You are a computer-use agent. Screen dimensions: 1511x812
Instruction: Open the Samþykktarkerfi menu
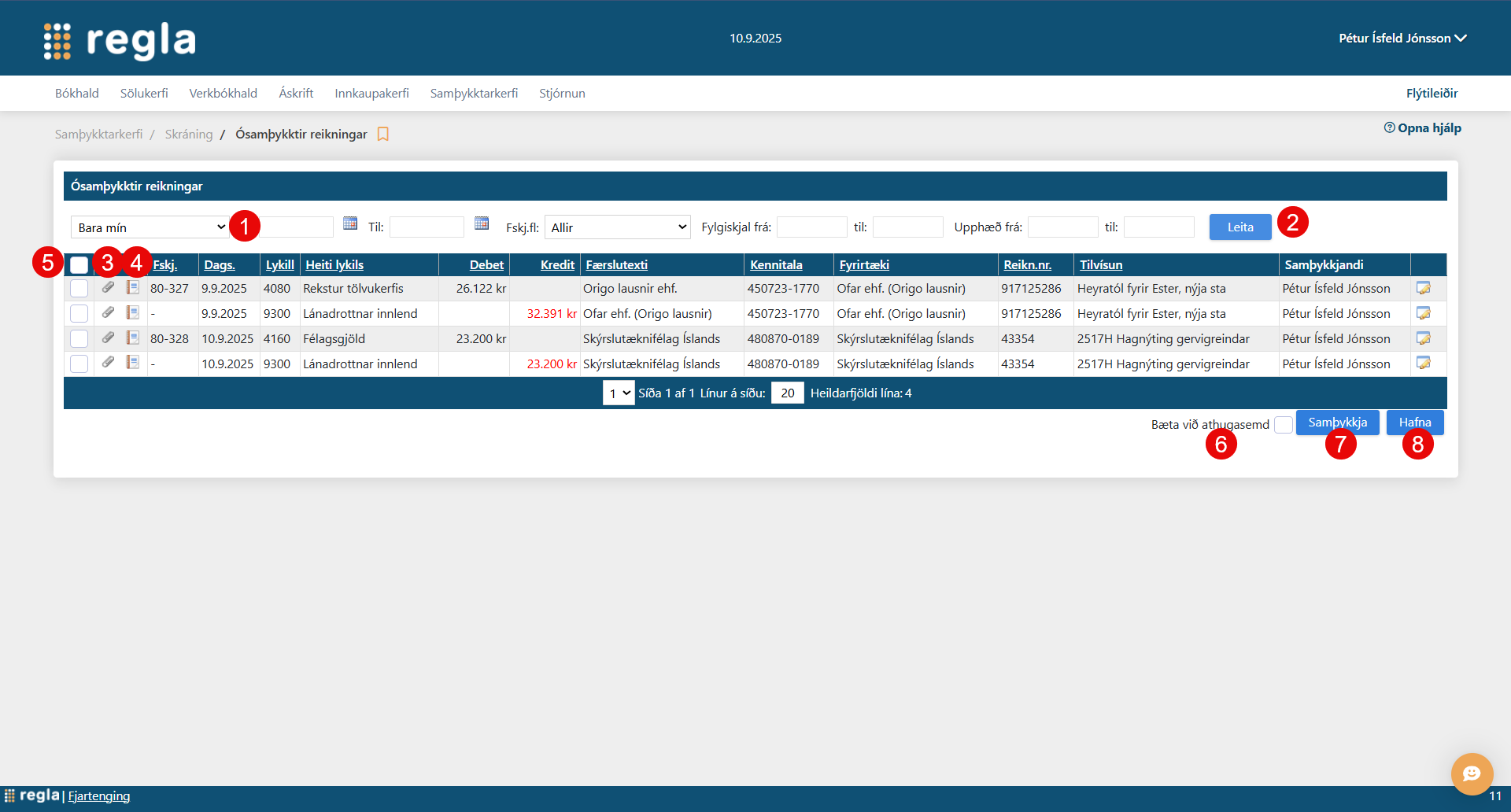[474, 93]
